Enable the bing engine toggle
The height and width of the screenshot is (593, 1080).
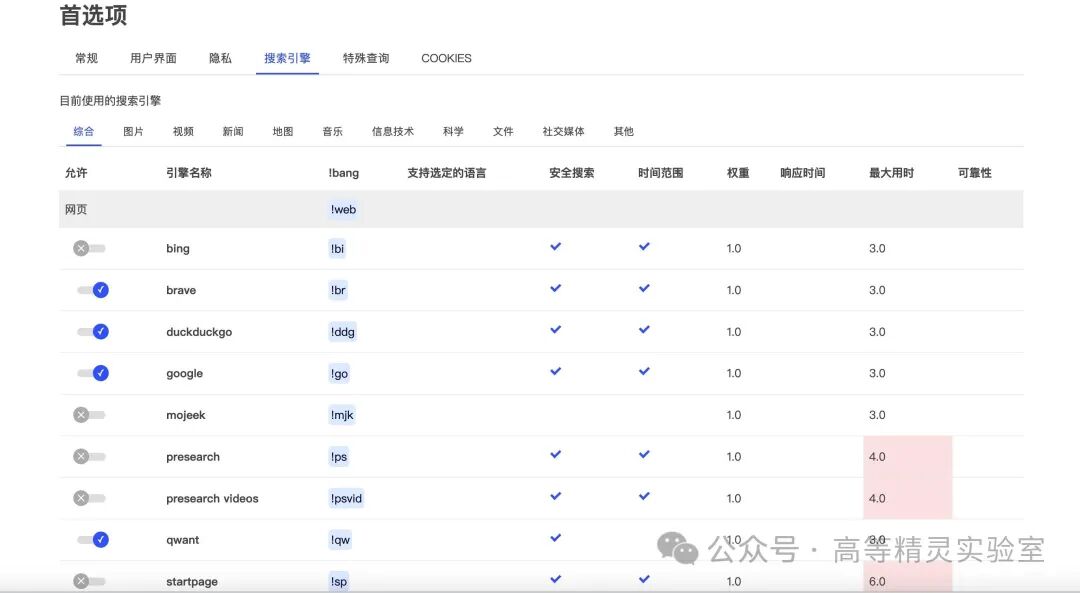pos(90,249)
